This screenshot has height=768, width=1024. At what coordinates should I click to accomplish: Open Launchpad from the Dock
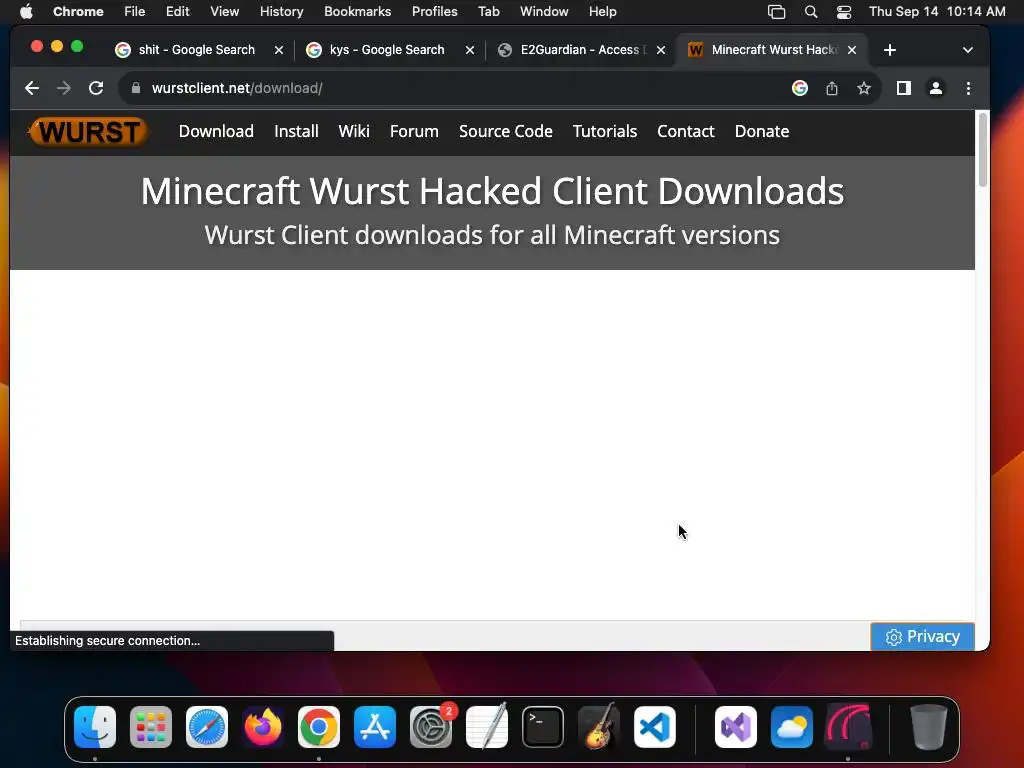(151, 727)
